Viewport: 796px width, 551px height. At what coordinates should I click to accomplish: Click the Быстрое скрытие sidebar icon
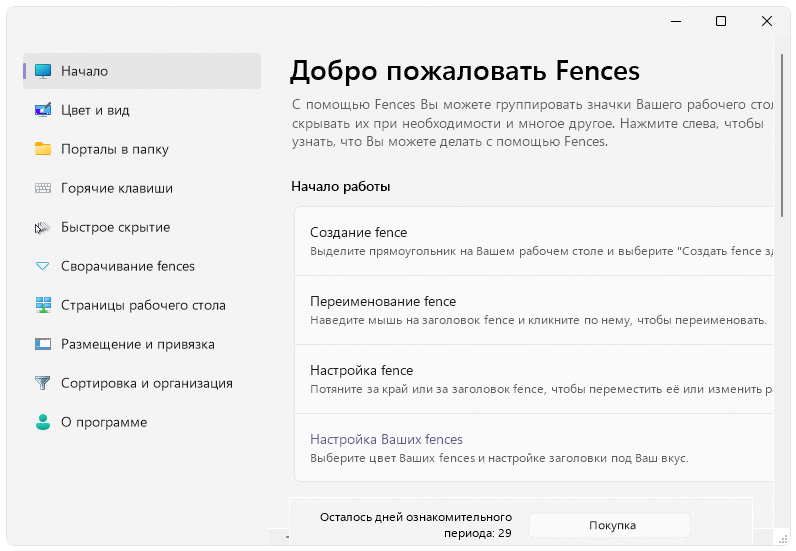[x=43, y=227]
